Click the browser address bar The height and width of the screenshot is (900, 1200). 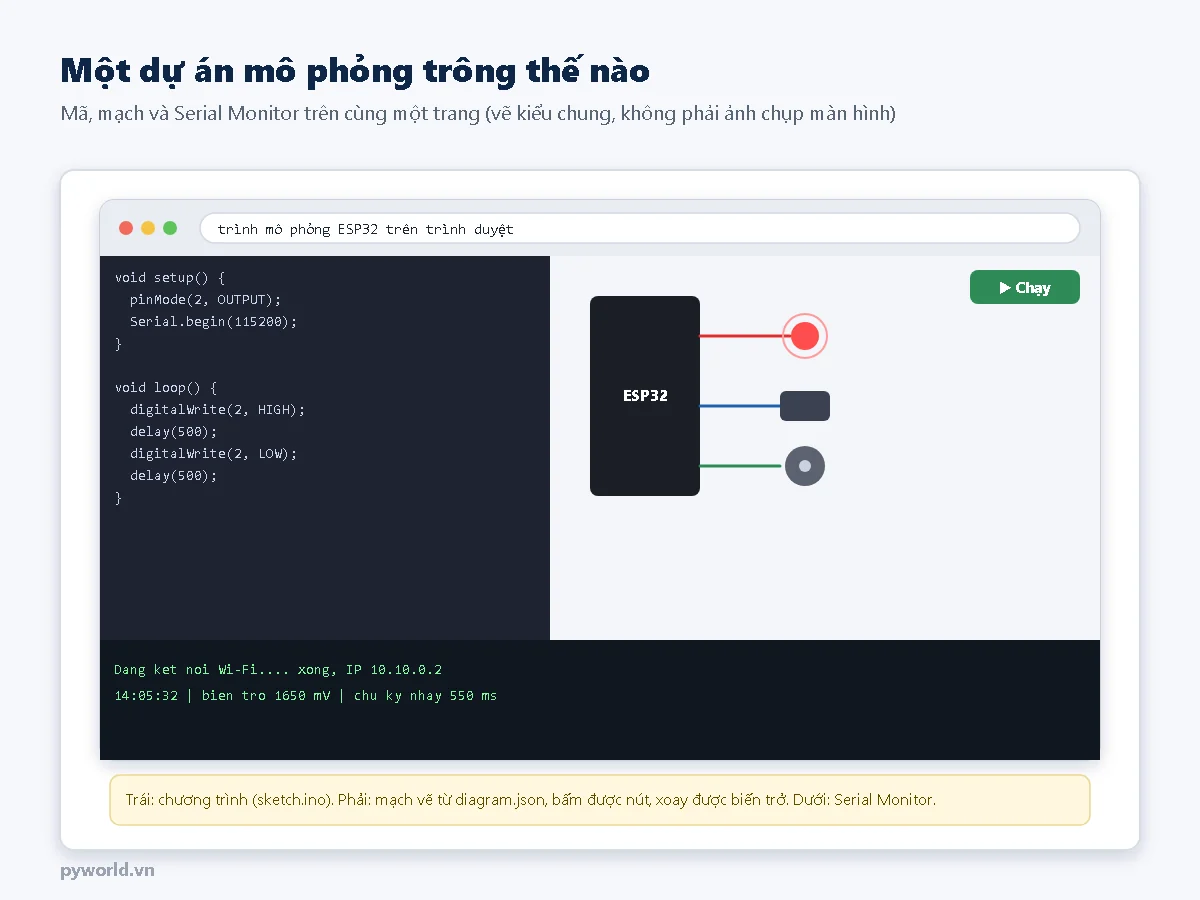640,228
